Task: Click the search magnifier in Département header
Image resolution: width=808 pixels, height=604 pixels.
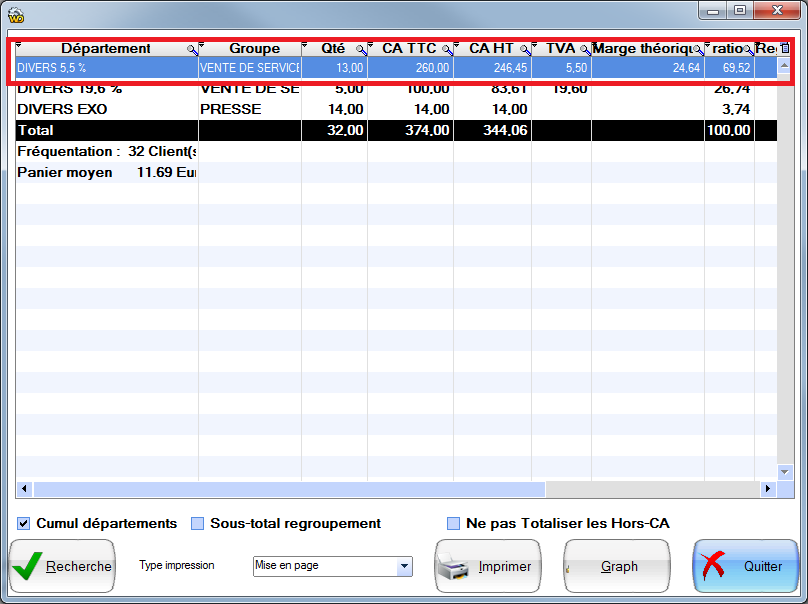Action: [x=191, y=49]
